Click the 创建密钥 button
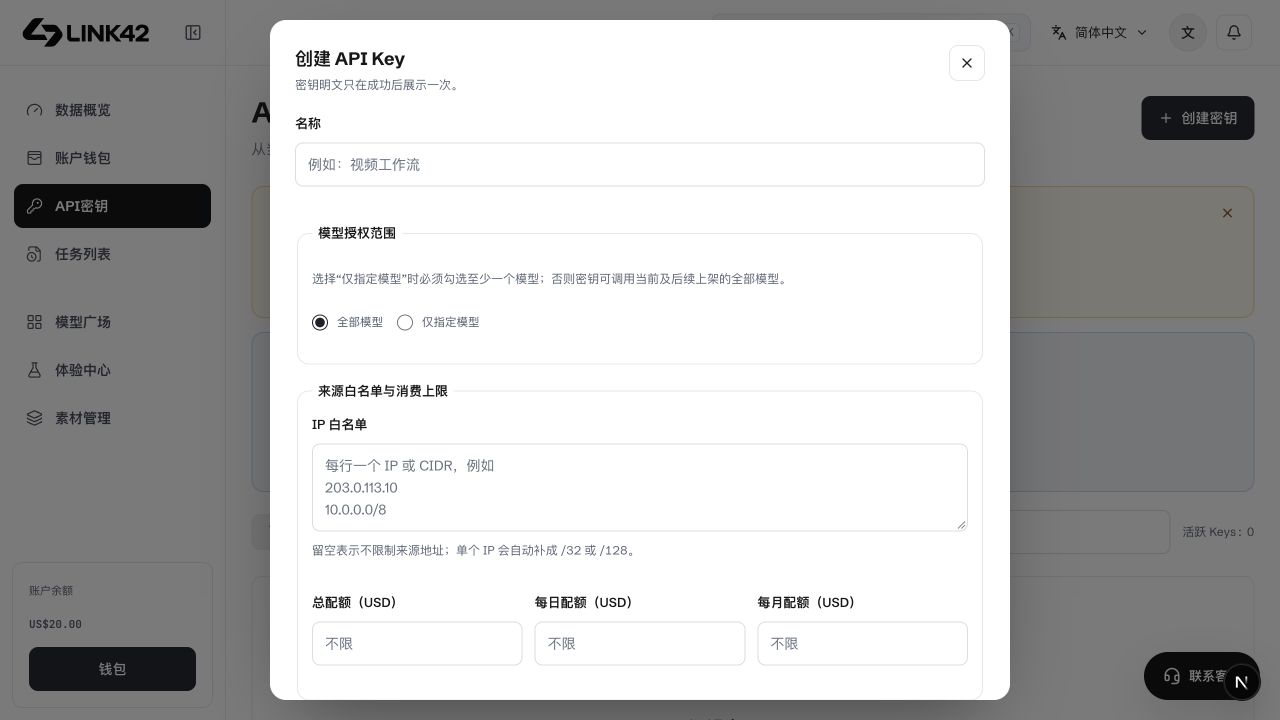This screenshot has height=720, width=1280. (x=1198, y=118)
